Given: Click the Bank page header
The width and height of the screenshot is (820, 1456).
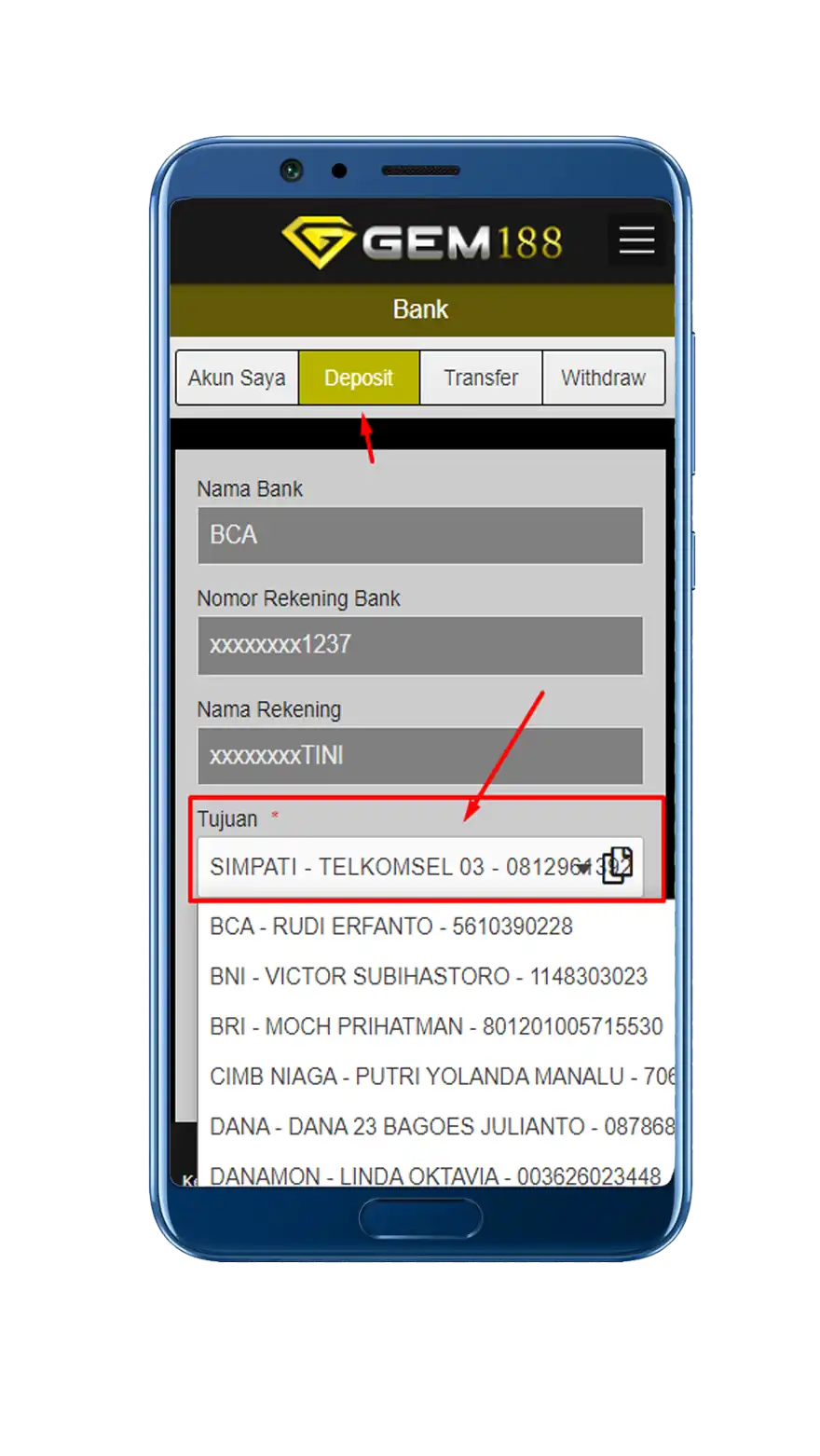Looking at the screenshot, I should click(421, 309).
